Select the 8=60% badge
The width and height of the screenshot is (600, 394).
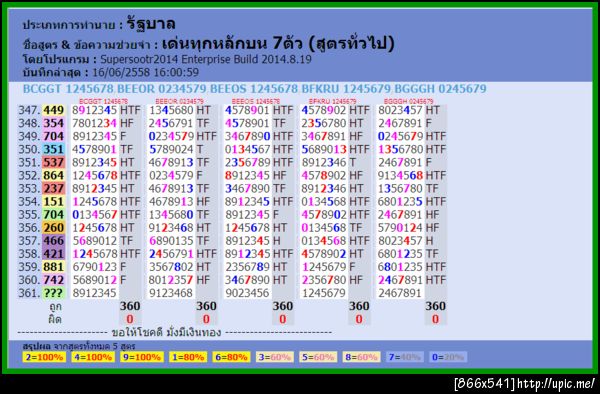pyautogui.click(x=362, y=357)
